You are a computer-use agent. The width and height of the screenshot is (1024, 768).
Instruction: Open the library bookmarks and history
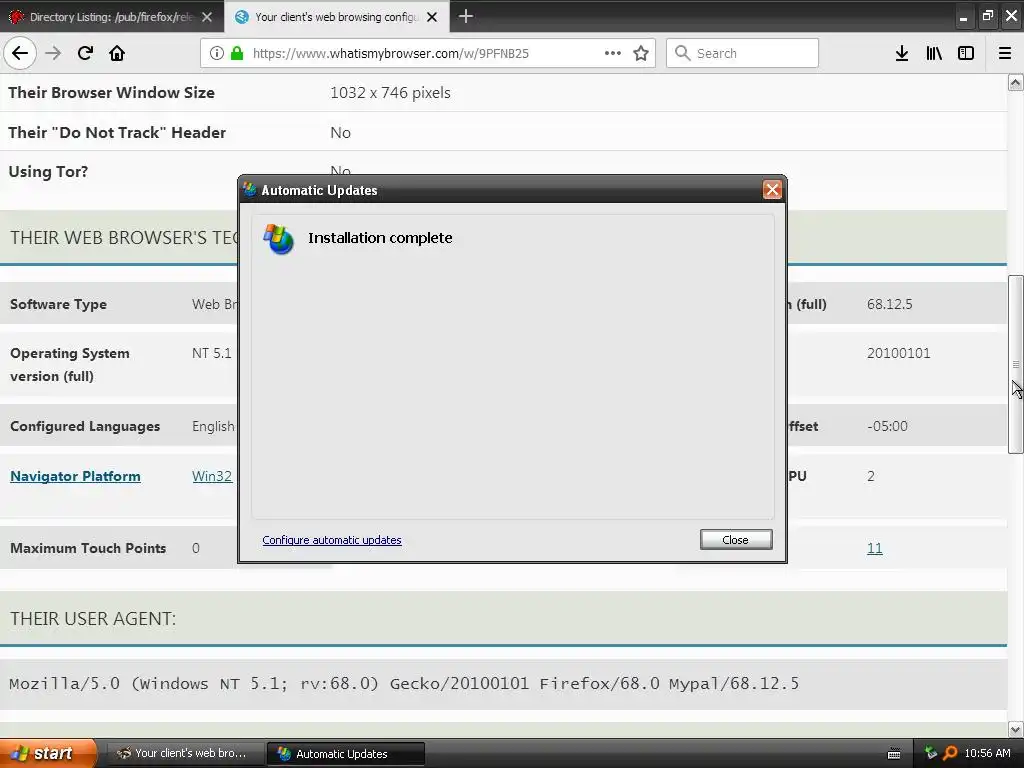934,53
